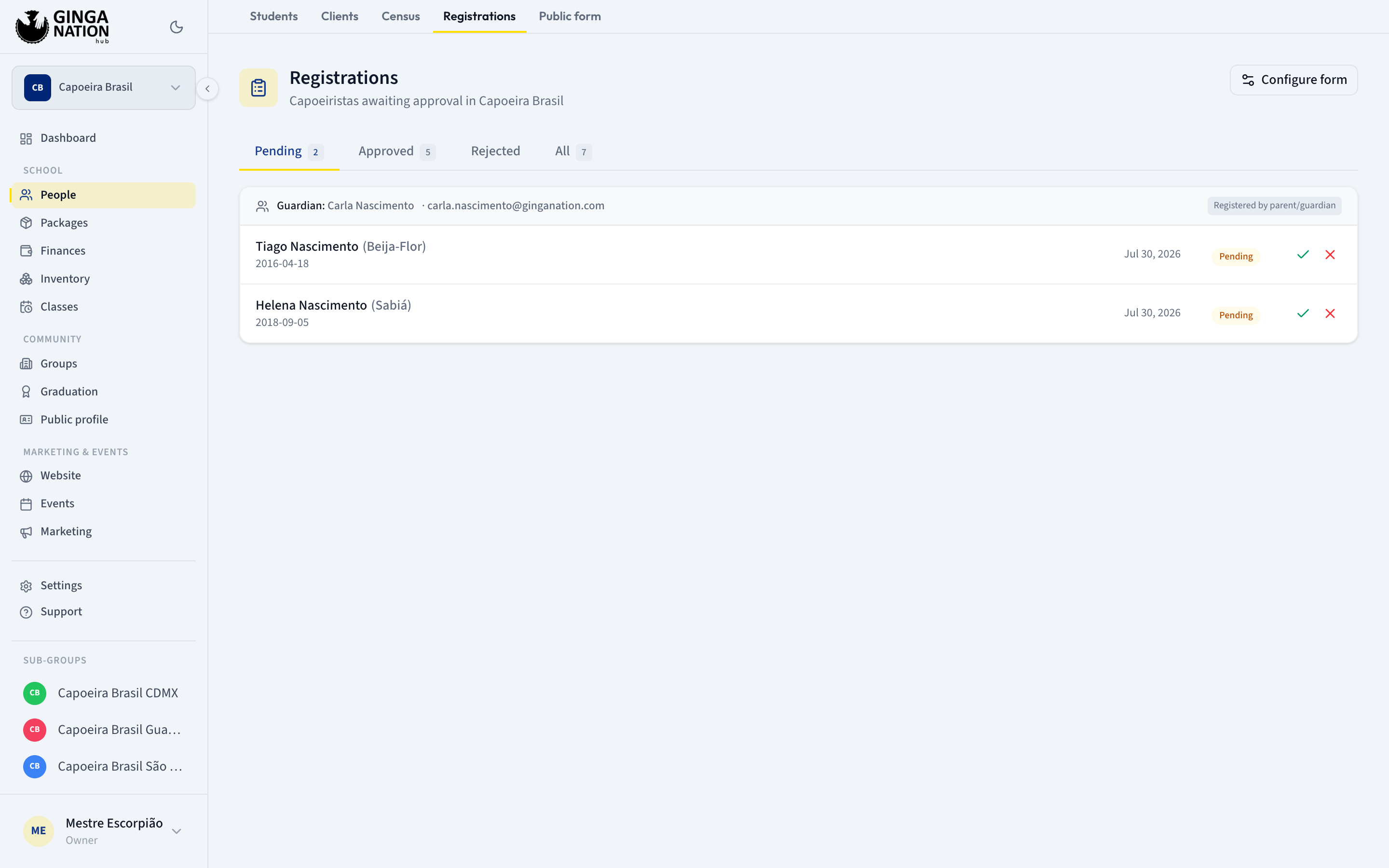The height and width of the screenshot is (868, 1389).
Task: Open the Graduation page
Action: click(103, 392)
